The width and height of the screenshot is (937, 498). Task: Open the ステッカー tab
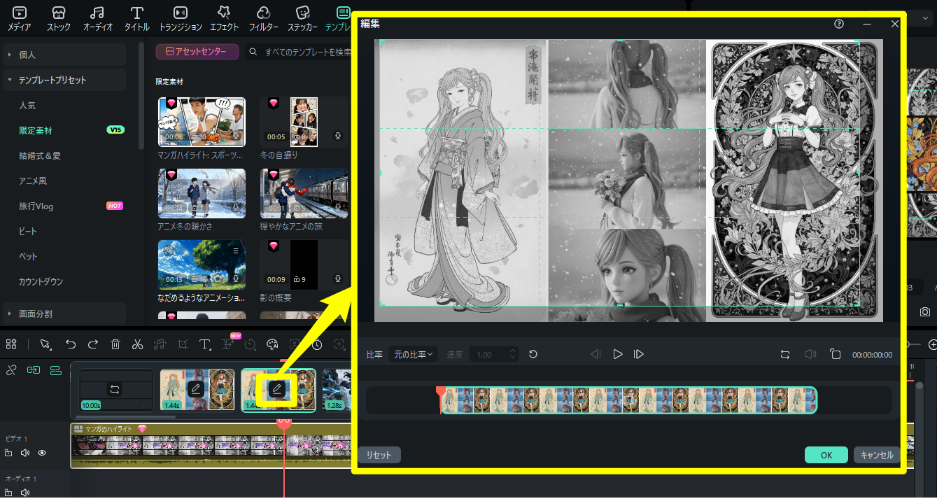coord(302,19)
